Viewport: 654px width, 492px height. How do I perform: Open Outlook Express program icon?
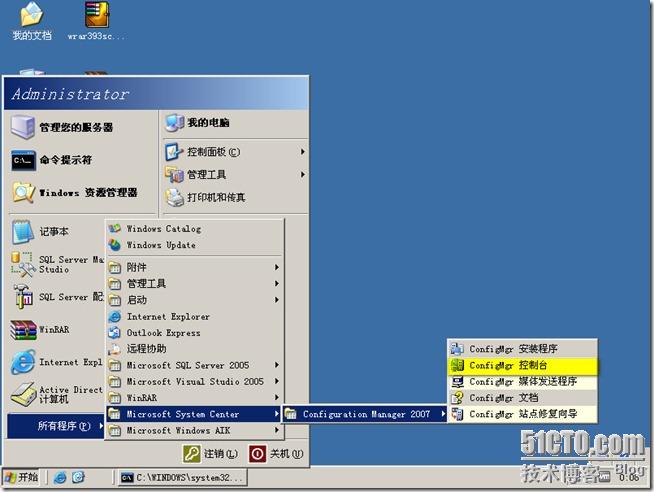(114, 333)
